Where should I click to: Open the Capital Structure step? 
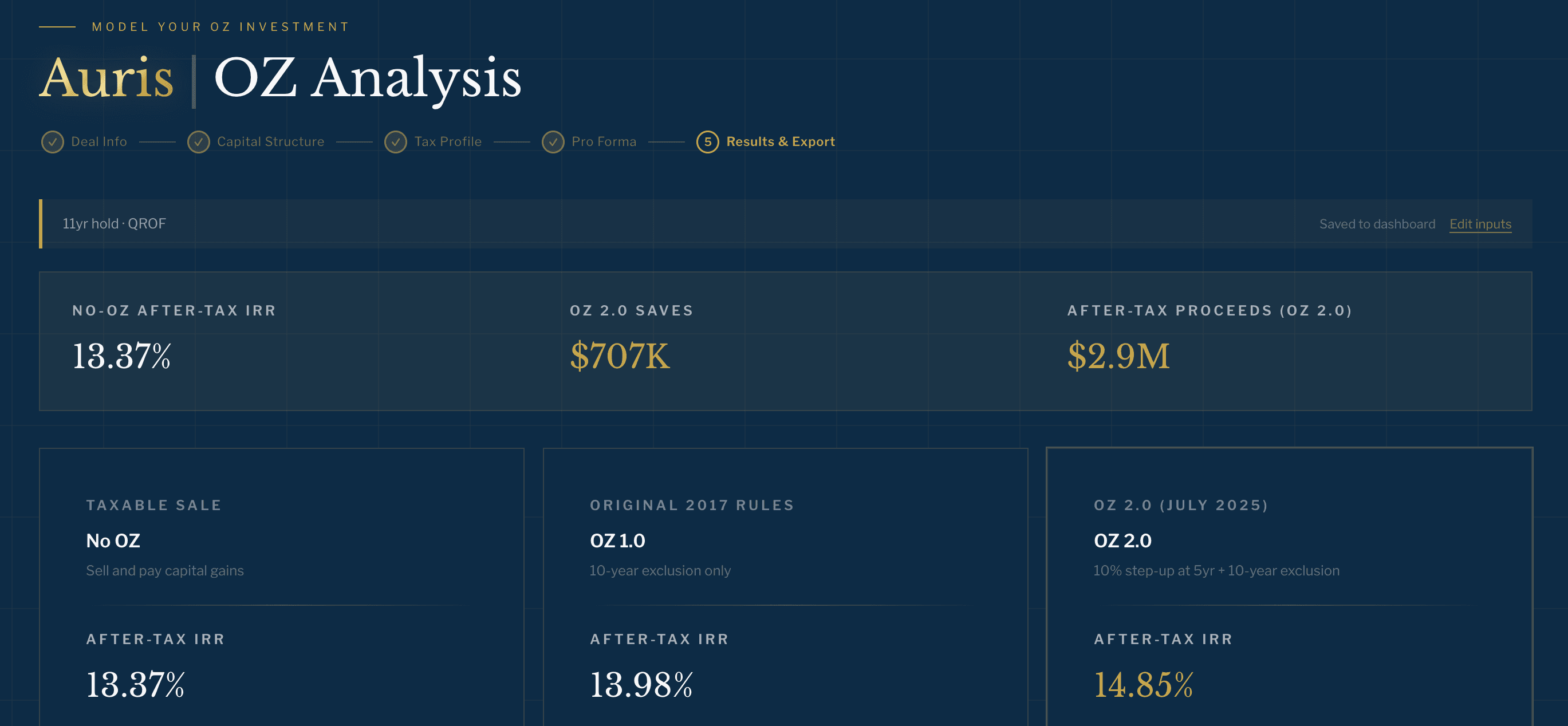pos(270,142)
